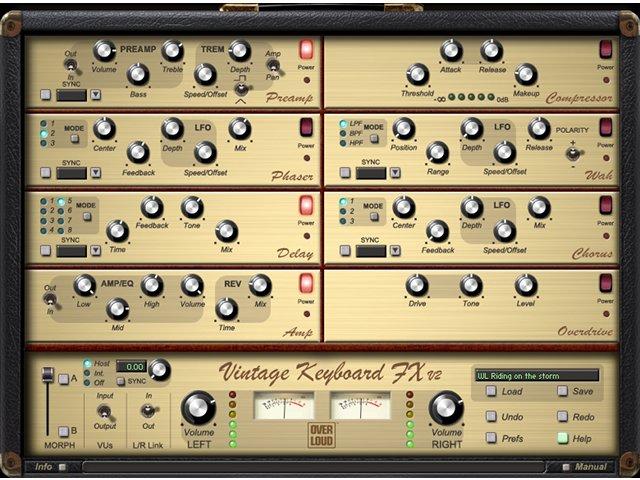Click the Chorus Center knob
Screen dimensions: 640x480
point(404,207)
